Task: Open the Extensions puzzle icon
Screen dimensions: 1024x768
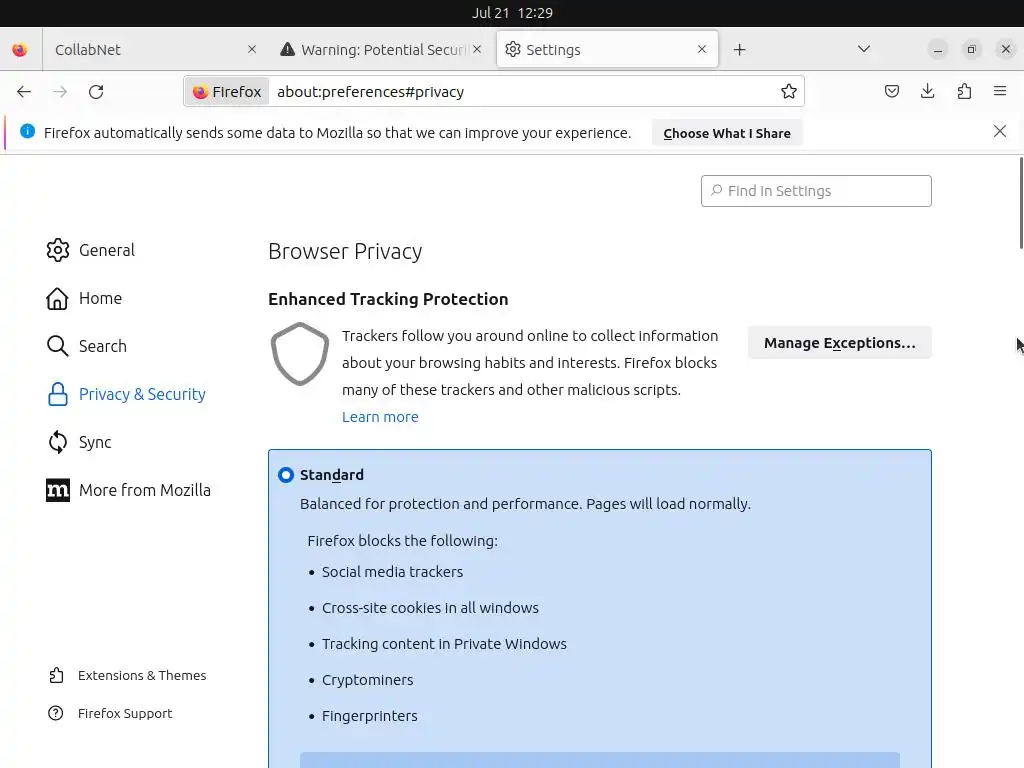Action: [x=964, y=92]
